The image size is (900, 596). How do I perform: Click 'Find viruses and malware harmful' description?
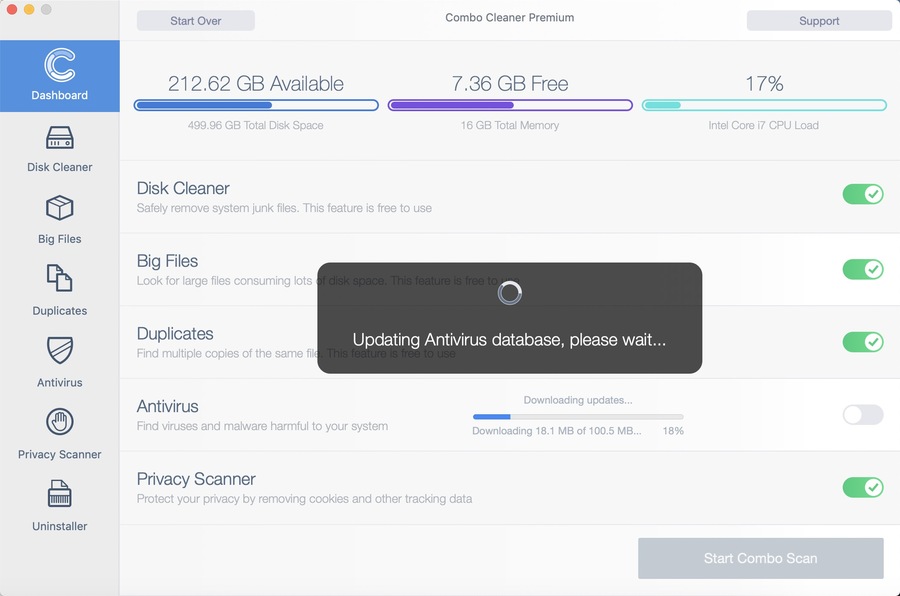[x=262, y=426]
